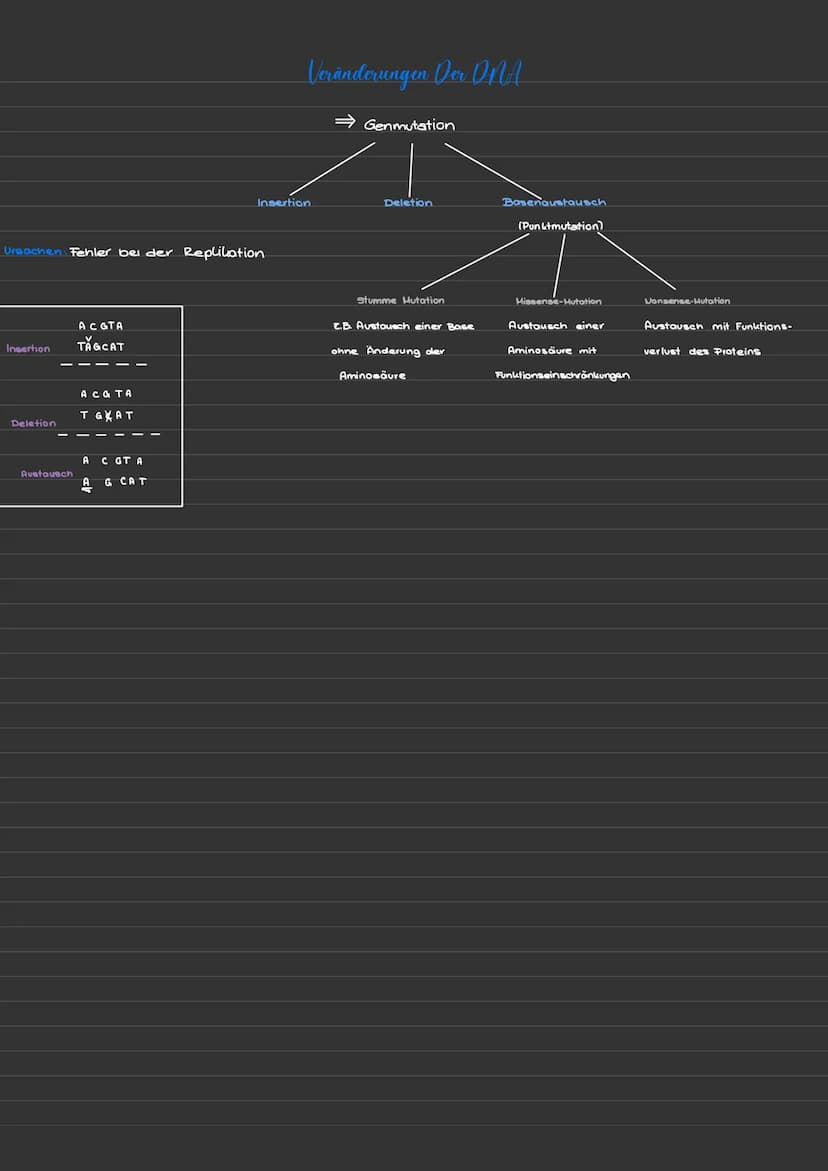
Task: Click the line 'ohne Änderung der'
Action: [x=388, y=351]
